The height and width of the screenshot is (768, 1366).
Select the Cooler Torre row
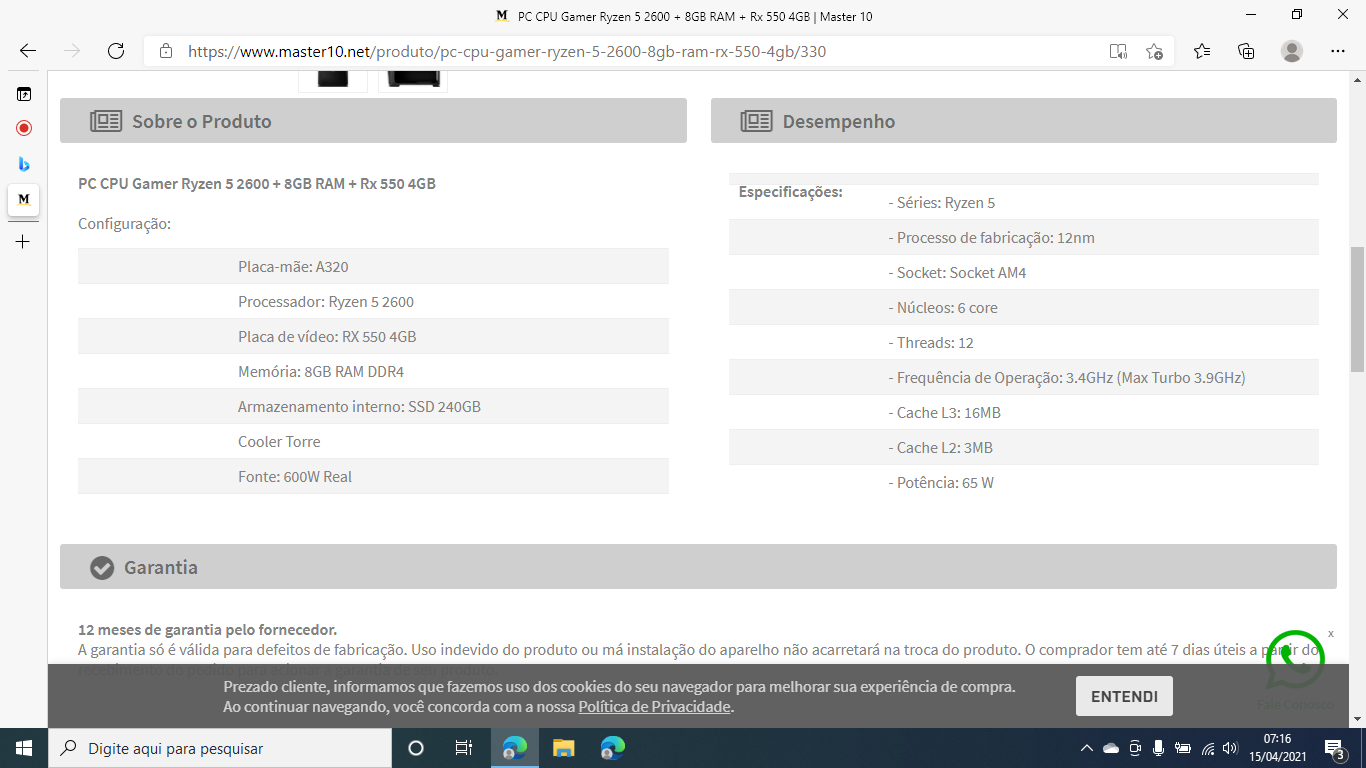pos(373,441)
